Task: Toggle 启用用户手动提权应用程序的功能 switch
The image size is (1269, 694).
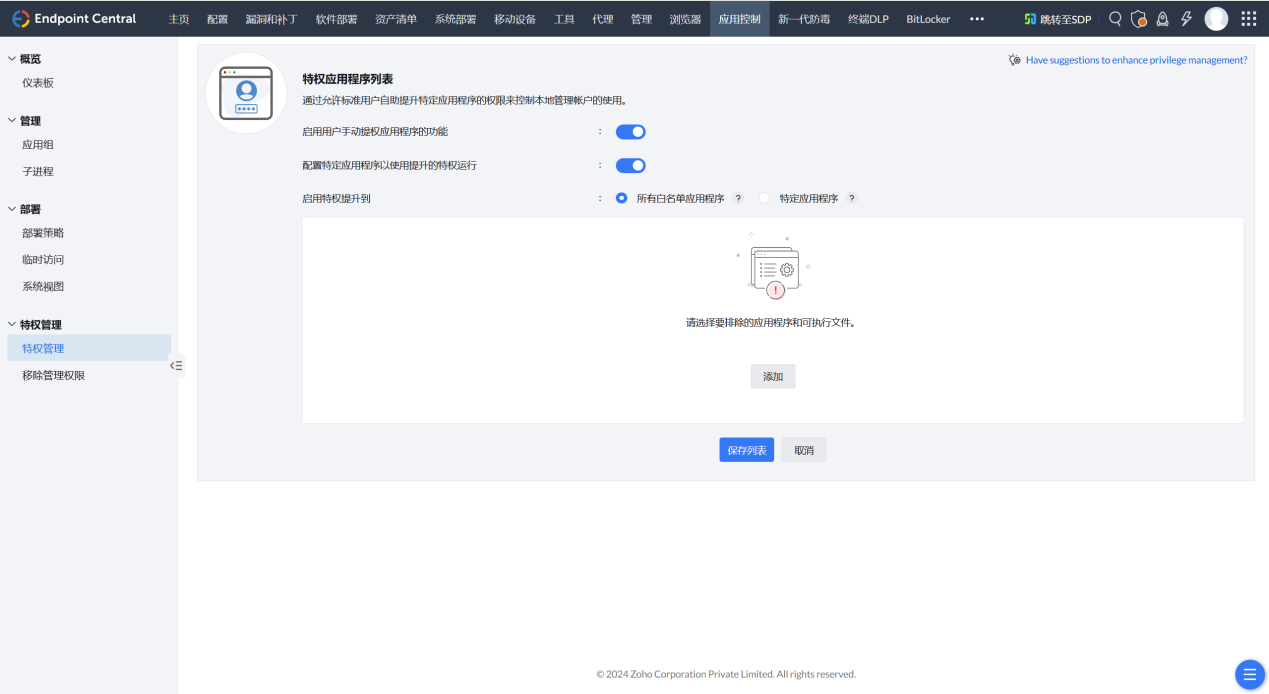Action: pos(630,132)
